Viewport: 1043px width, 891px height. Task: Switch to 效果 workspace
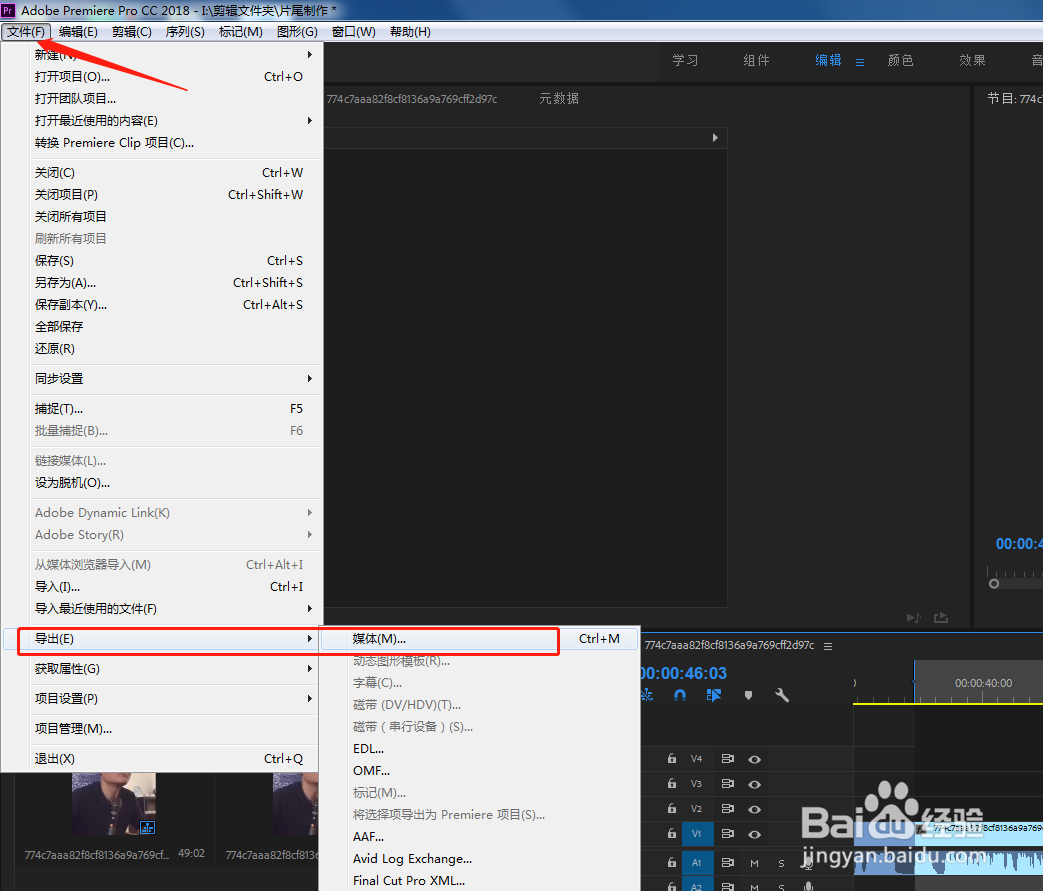point(972,61)
